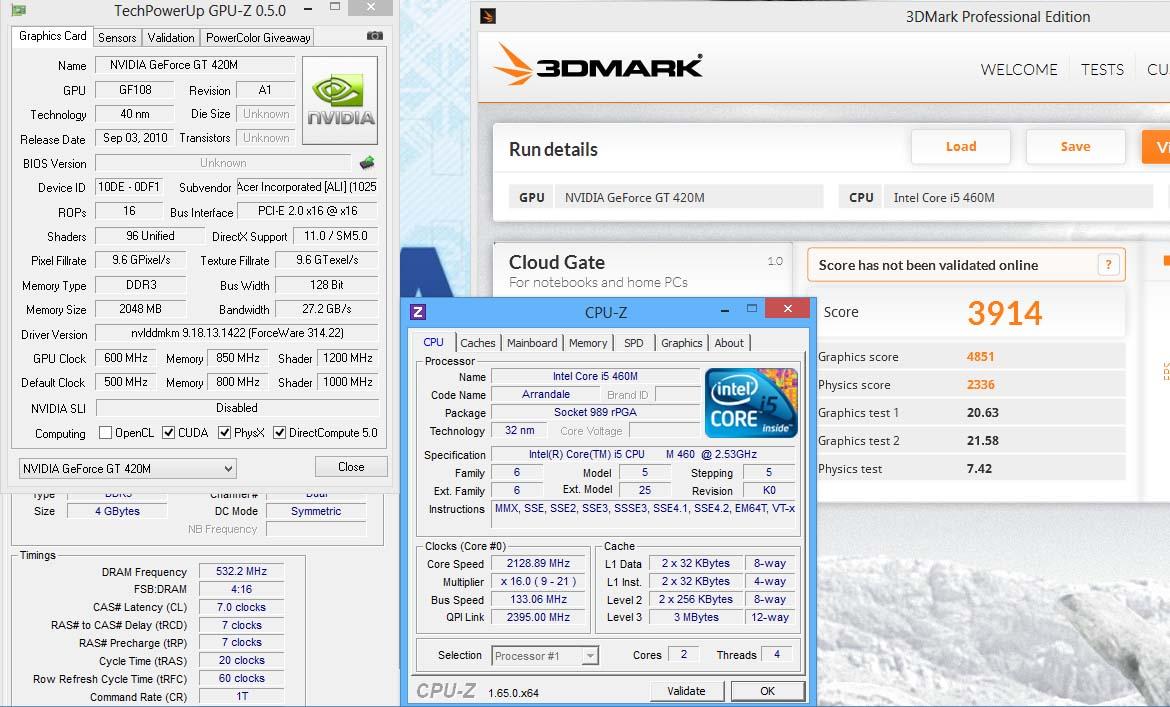Open the question mark help for validation notice
The image size is (1170, 707).
tap(1108, 264)
